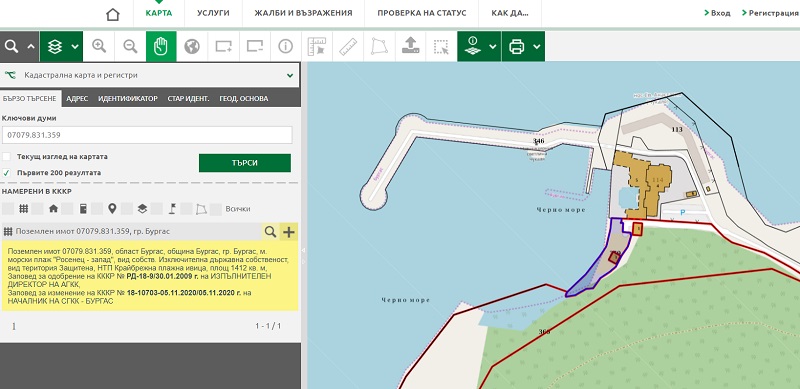
Task: Expand 'Кадастрална карта и регистри' dropdown
Action: 290,76
